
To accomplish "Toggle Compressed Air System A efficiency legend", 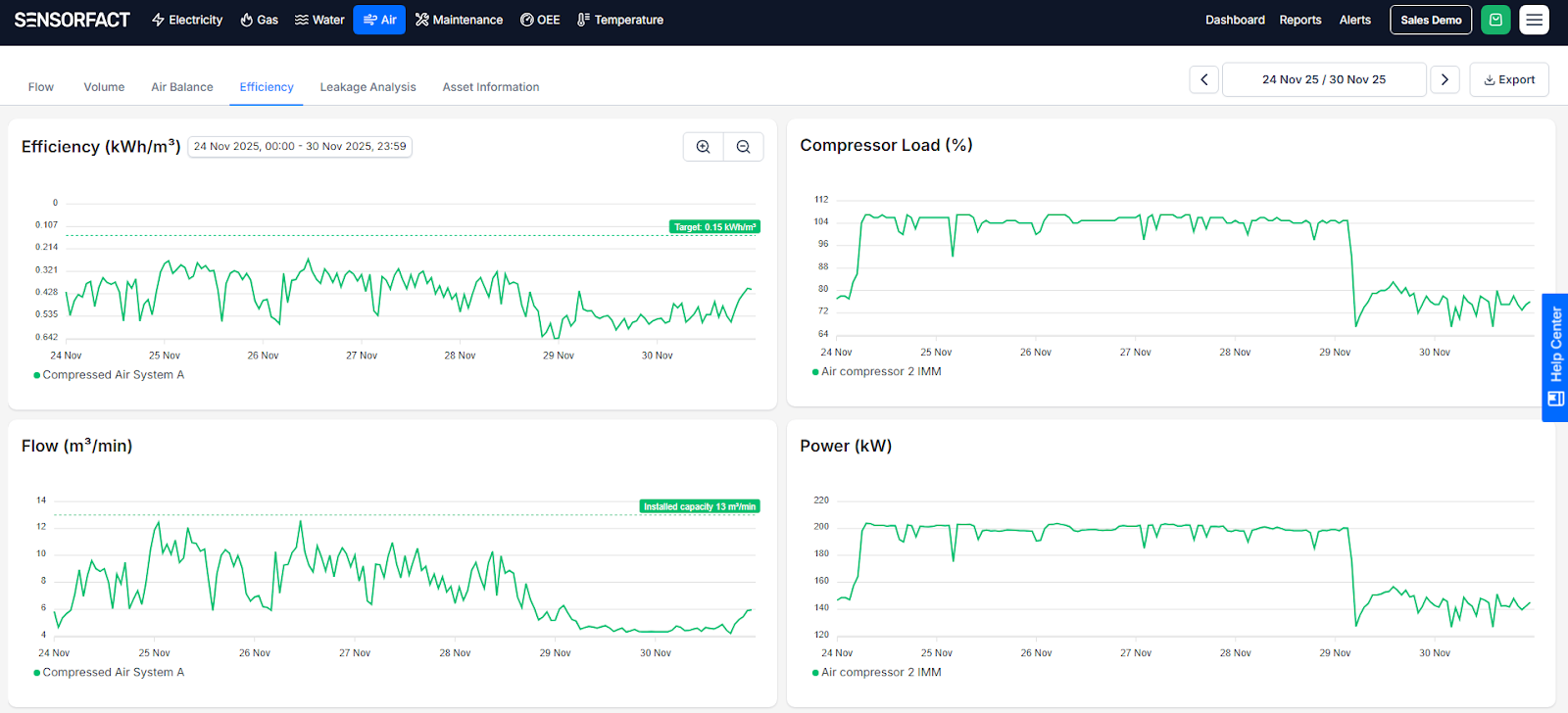I will 109,375.
